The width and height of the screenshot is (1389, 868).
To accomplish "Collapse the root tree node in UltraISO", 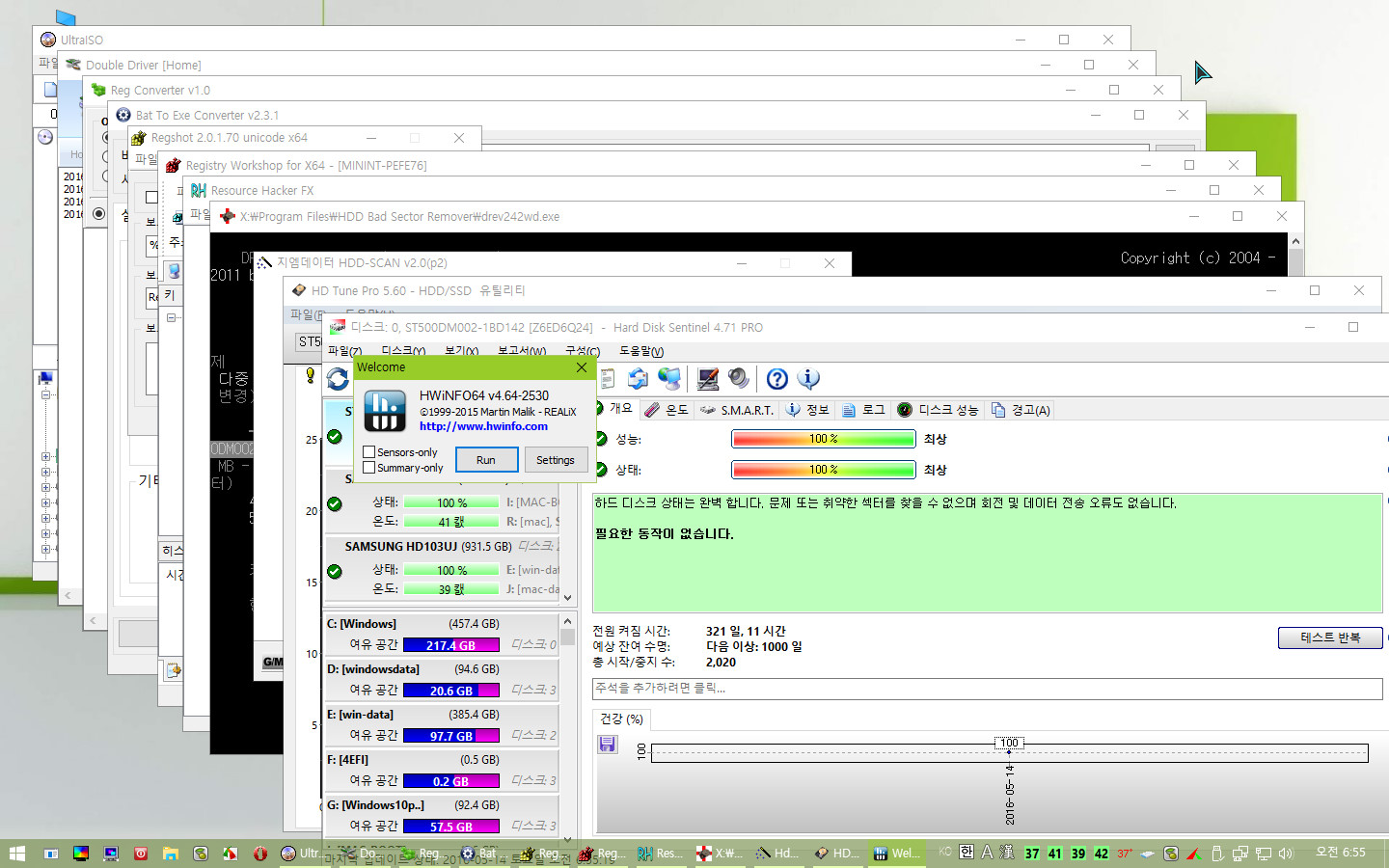I will [45, 394].
